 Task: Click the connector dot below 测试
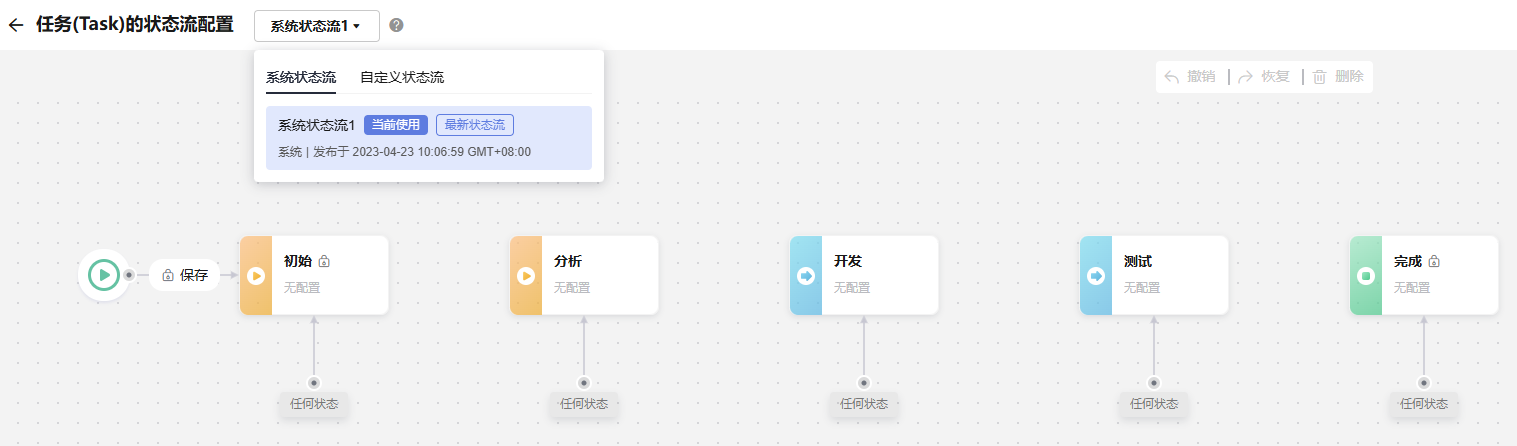click(x=1154, y=382)
